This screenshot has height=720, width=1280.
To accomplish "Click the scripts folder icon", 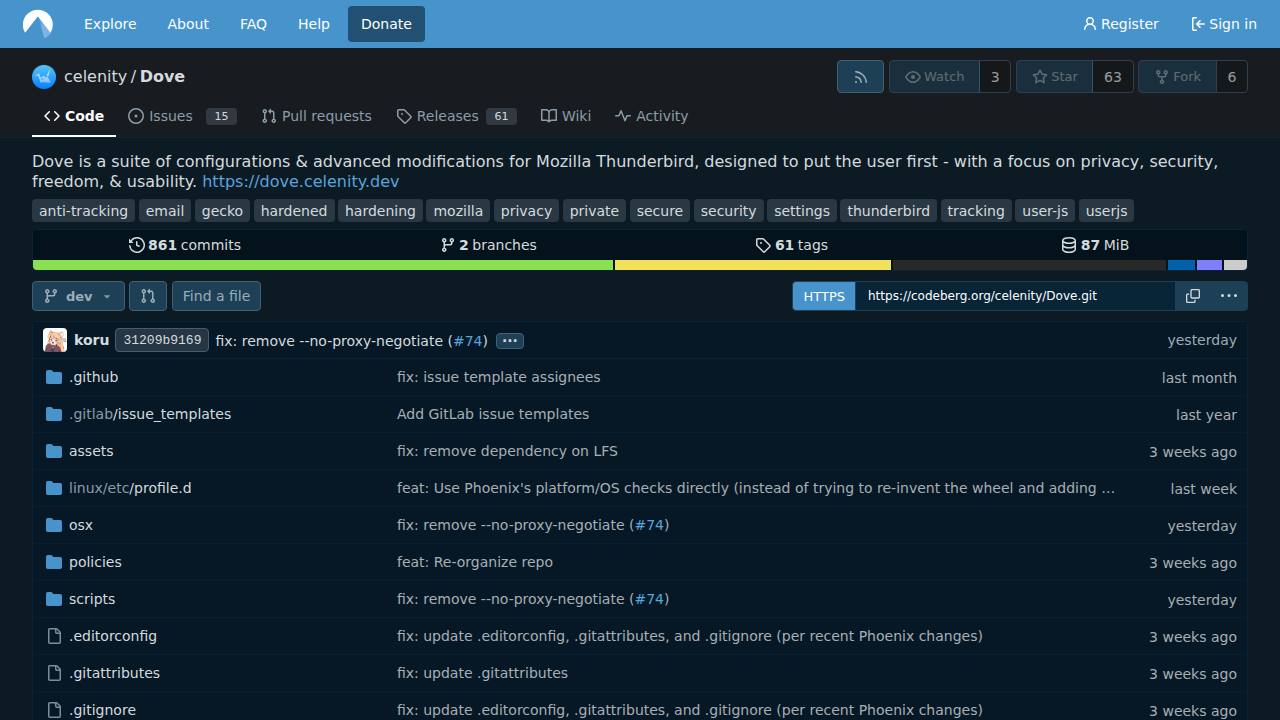I will [x=54, y=599].
